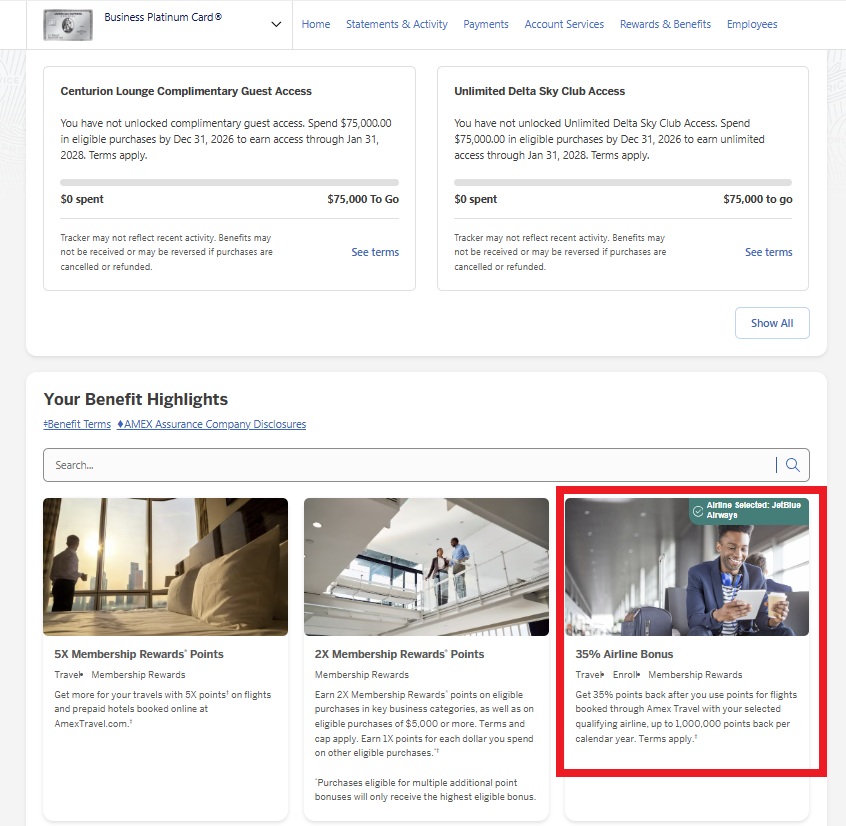This screenshot has width=846, height=826.
Task: Open Statements & Activity menu
Action: pos(397,24)
